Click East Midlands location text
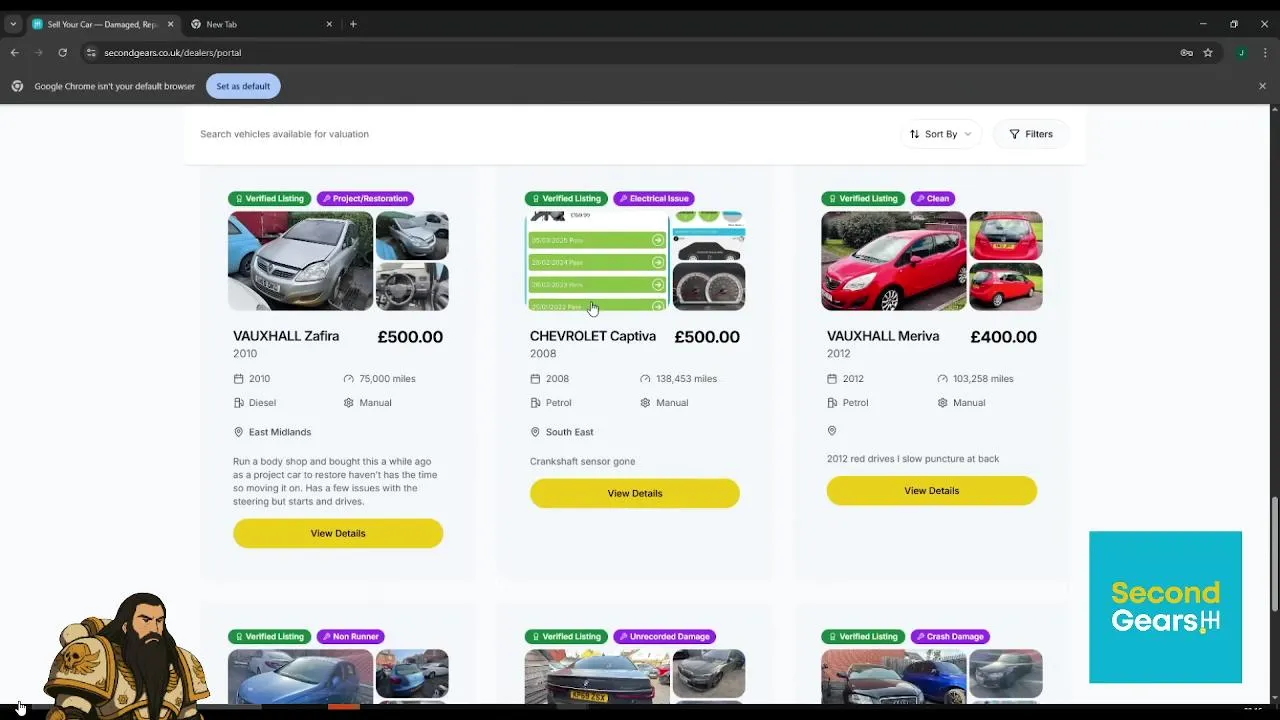The image size is (1280, 720). pyautogui.click(x=280, y=432)
